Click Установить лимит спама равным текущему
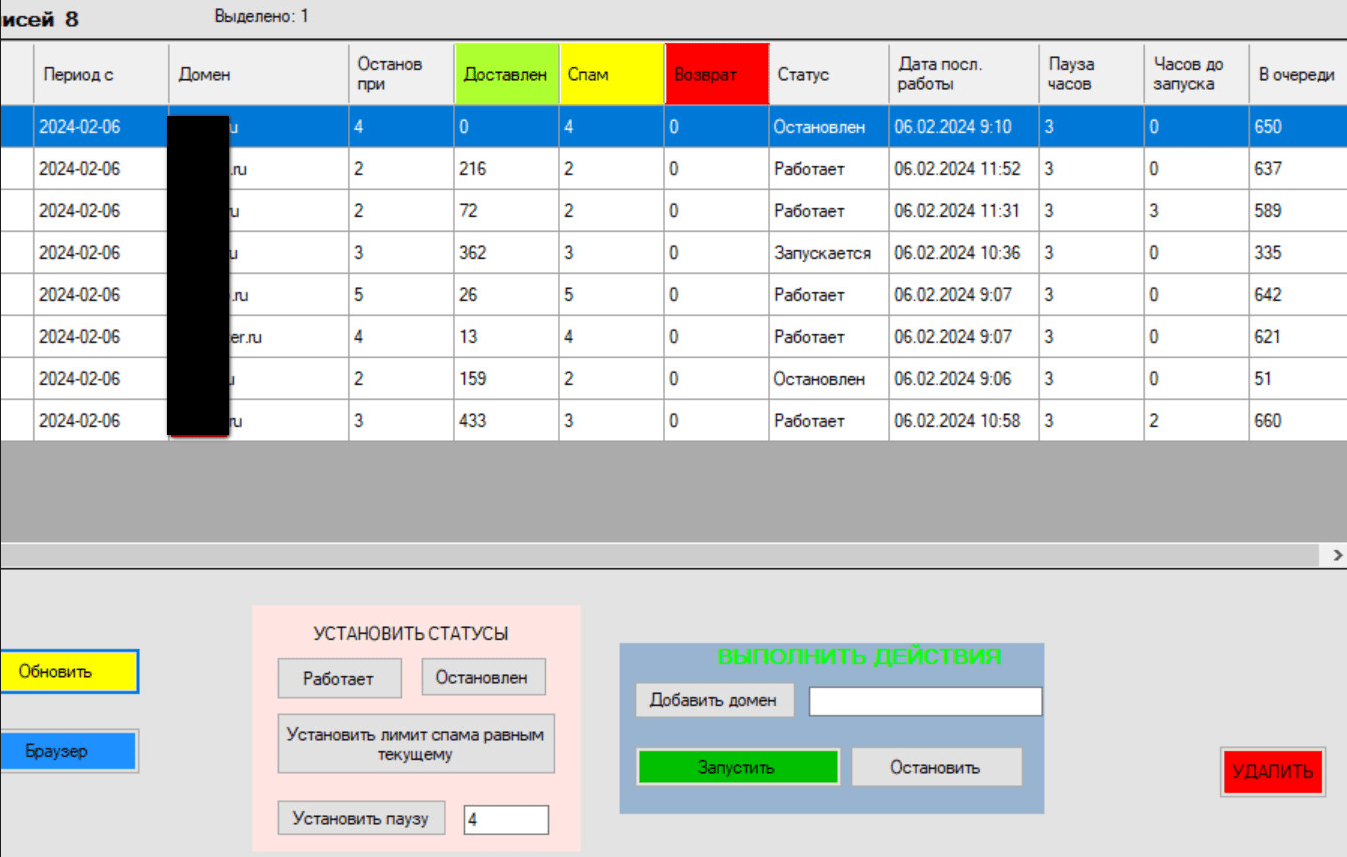Image resolution: width=1347 pixels, height=857 pixels. tap(416, 743)
